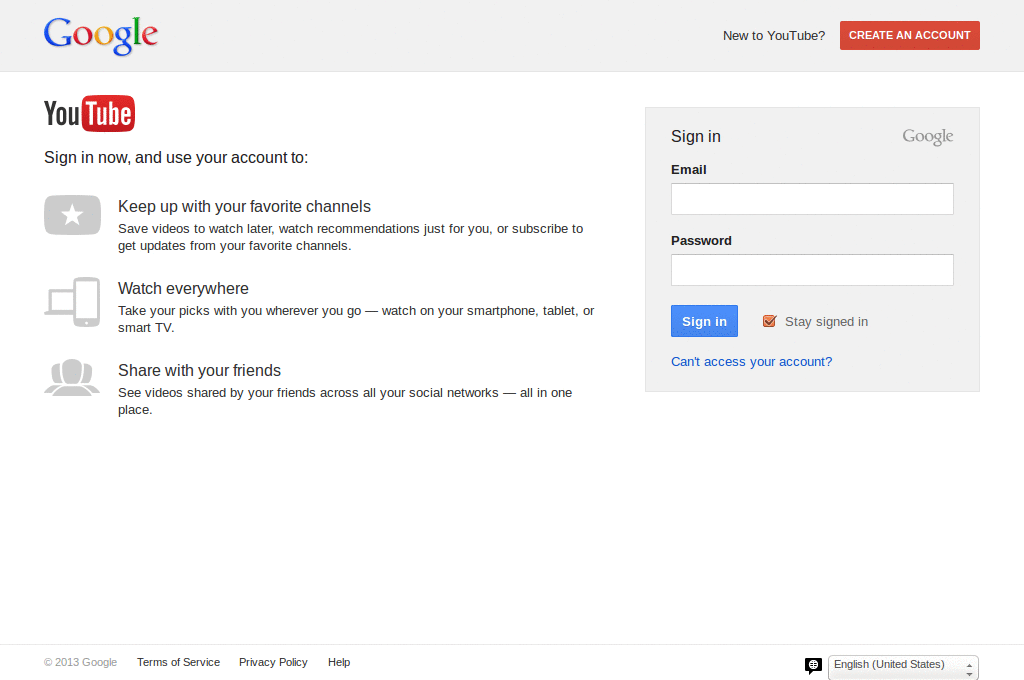Viewport: 1024px width, 680px height.
Task: Click the New to YouTube? text
Action: [x=774, y=36]
